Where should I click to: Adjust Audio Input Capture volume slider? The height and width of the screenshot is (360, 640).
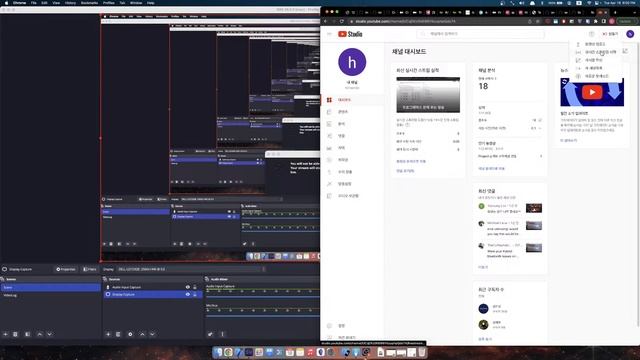[x=262, y=297]
